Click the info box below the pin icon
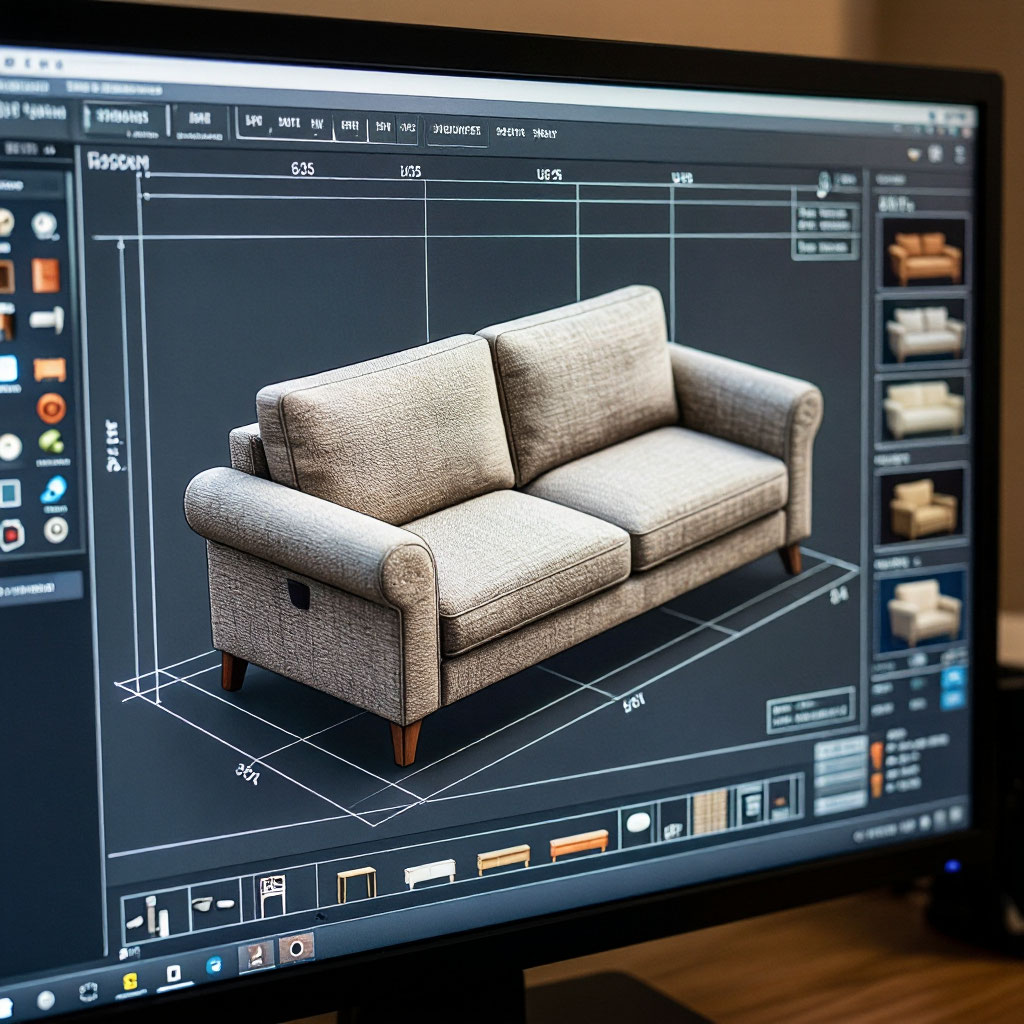Image resolution: width=1024 pixels, height=1024 pixels. (x=825, y=231)
